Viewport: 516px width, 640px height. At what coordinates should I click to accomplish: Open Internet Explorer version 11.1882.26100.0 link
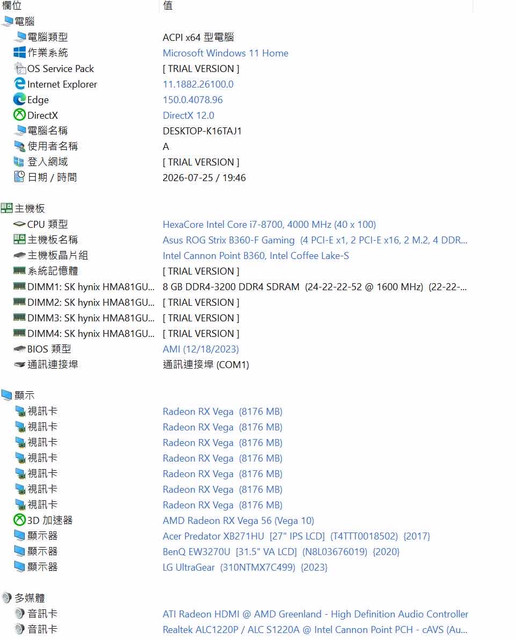tap(198, 84)
